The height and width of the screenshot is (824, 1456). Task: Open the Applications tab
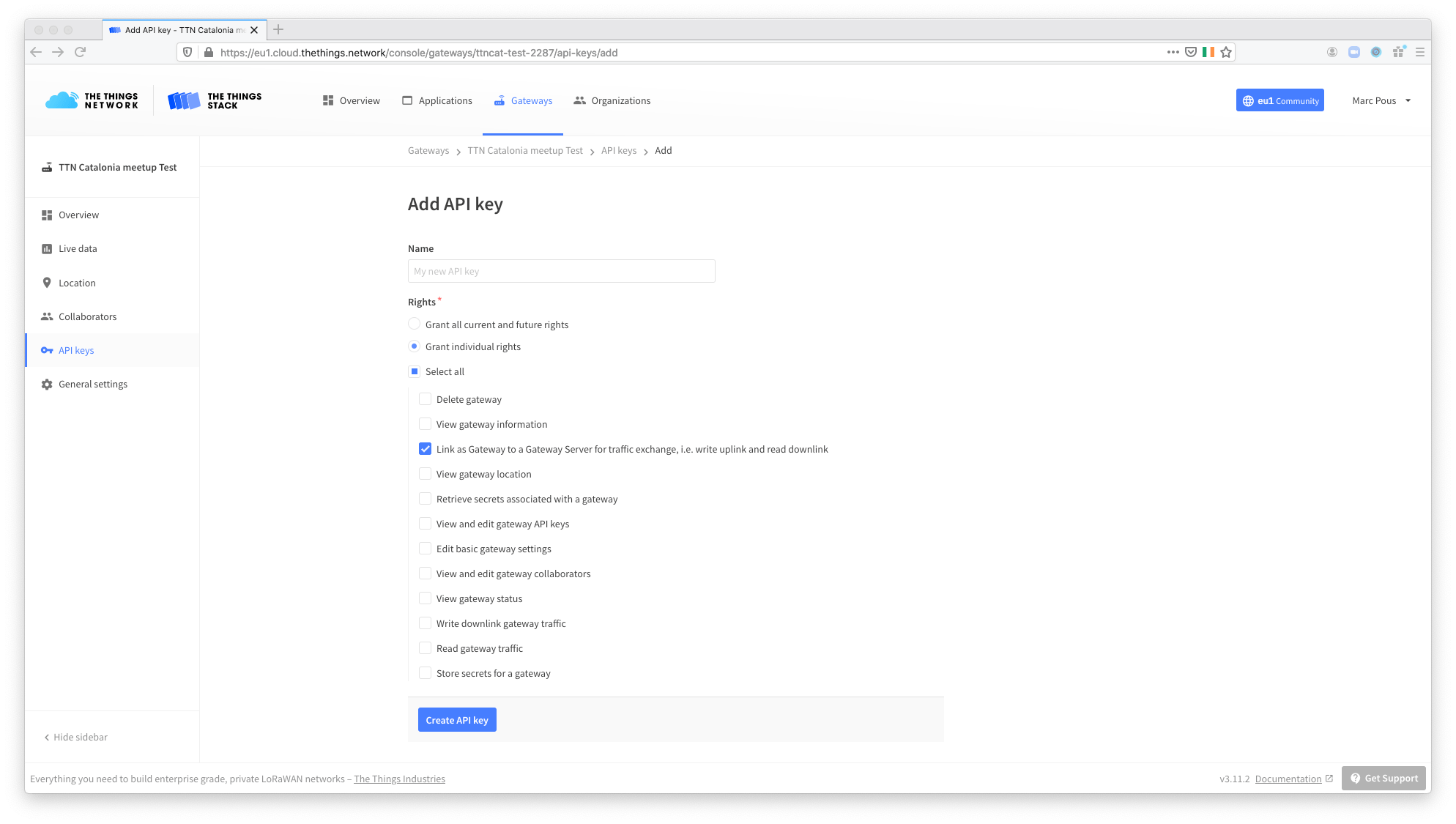click(437, 101)
